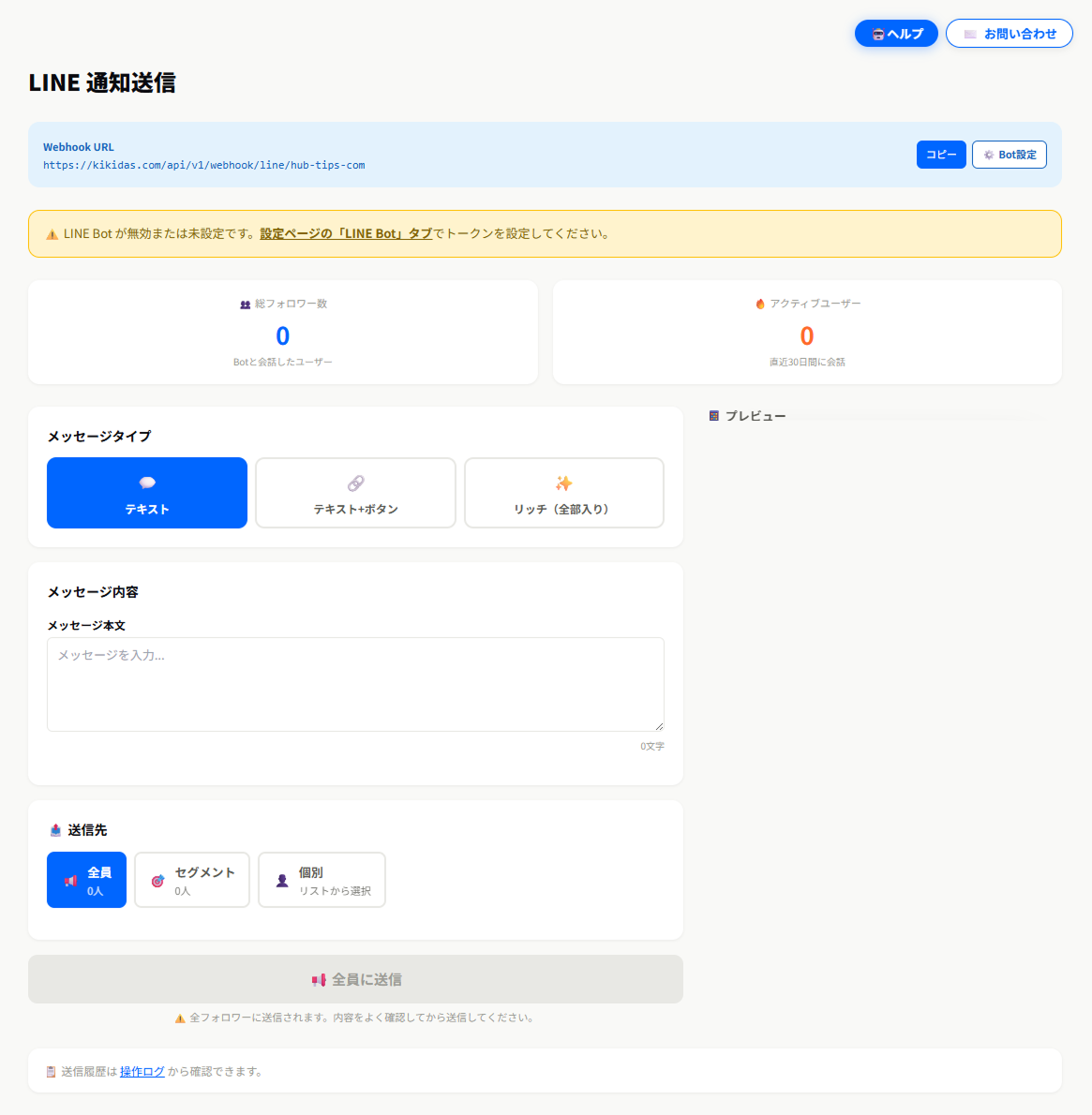
Task: Click the speech bubble icon on テキスト option
Action: click(146, 483)
